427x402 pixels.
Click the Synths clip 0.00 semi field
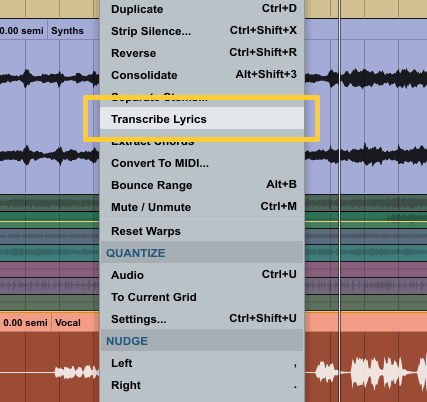click(22, 31)
